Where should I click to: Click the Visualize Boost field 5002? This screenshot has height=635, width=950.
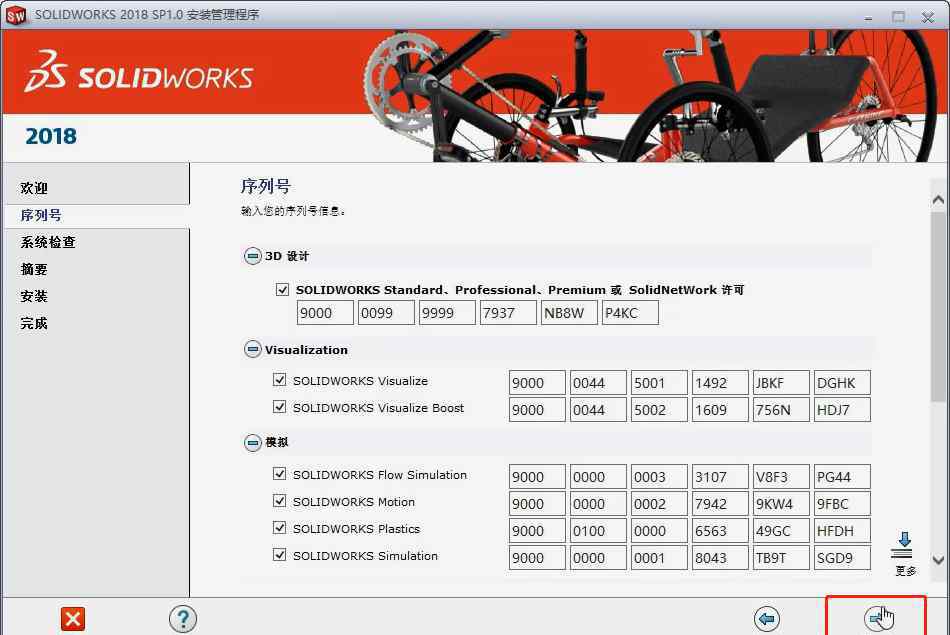(x=659, y=410)
